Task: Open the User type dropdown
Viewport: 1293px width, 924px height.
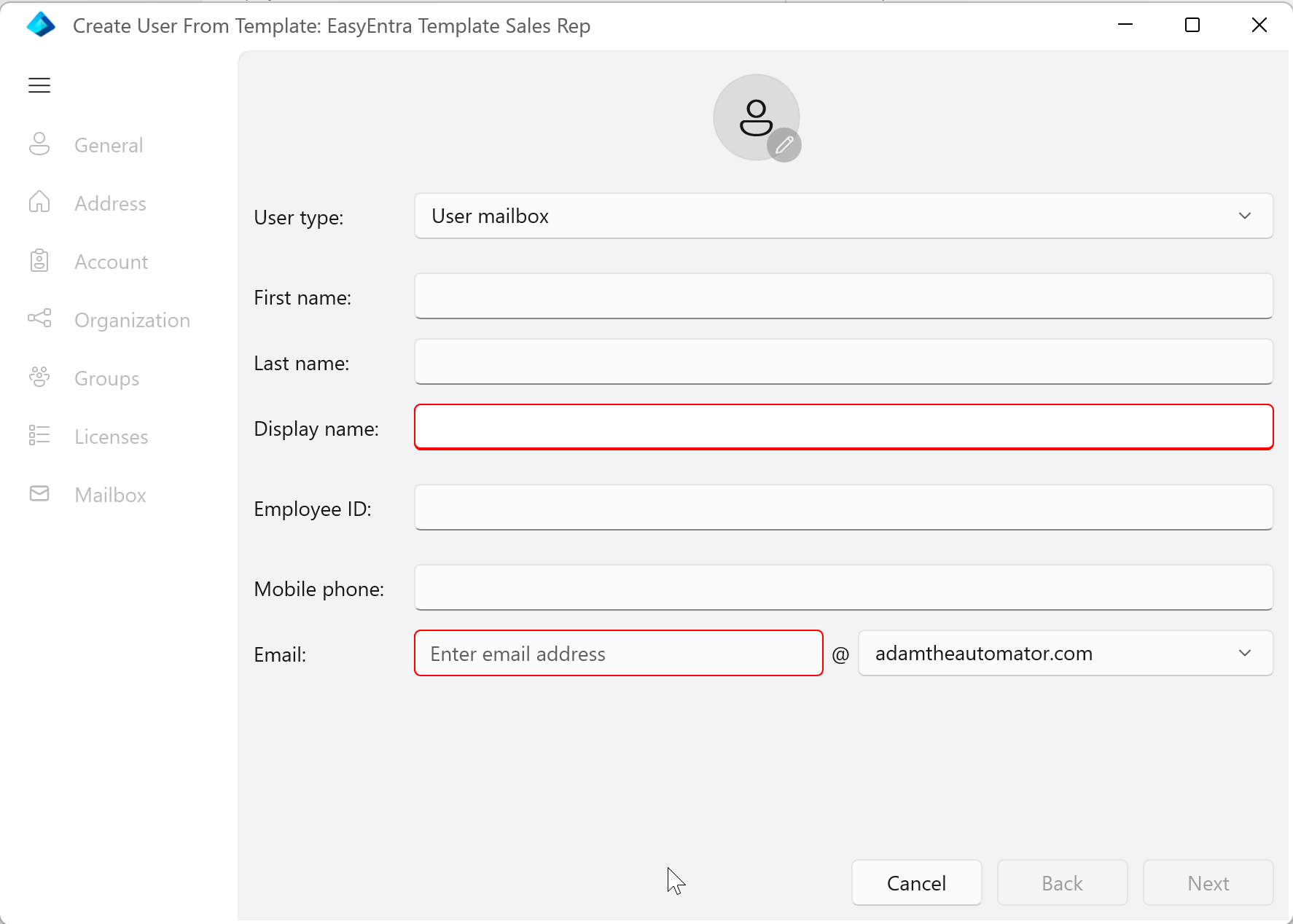Action: click(x=843, y=216)
